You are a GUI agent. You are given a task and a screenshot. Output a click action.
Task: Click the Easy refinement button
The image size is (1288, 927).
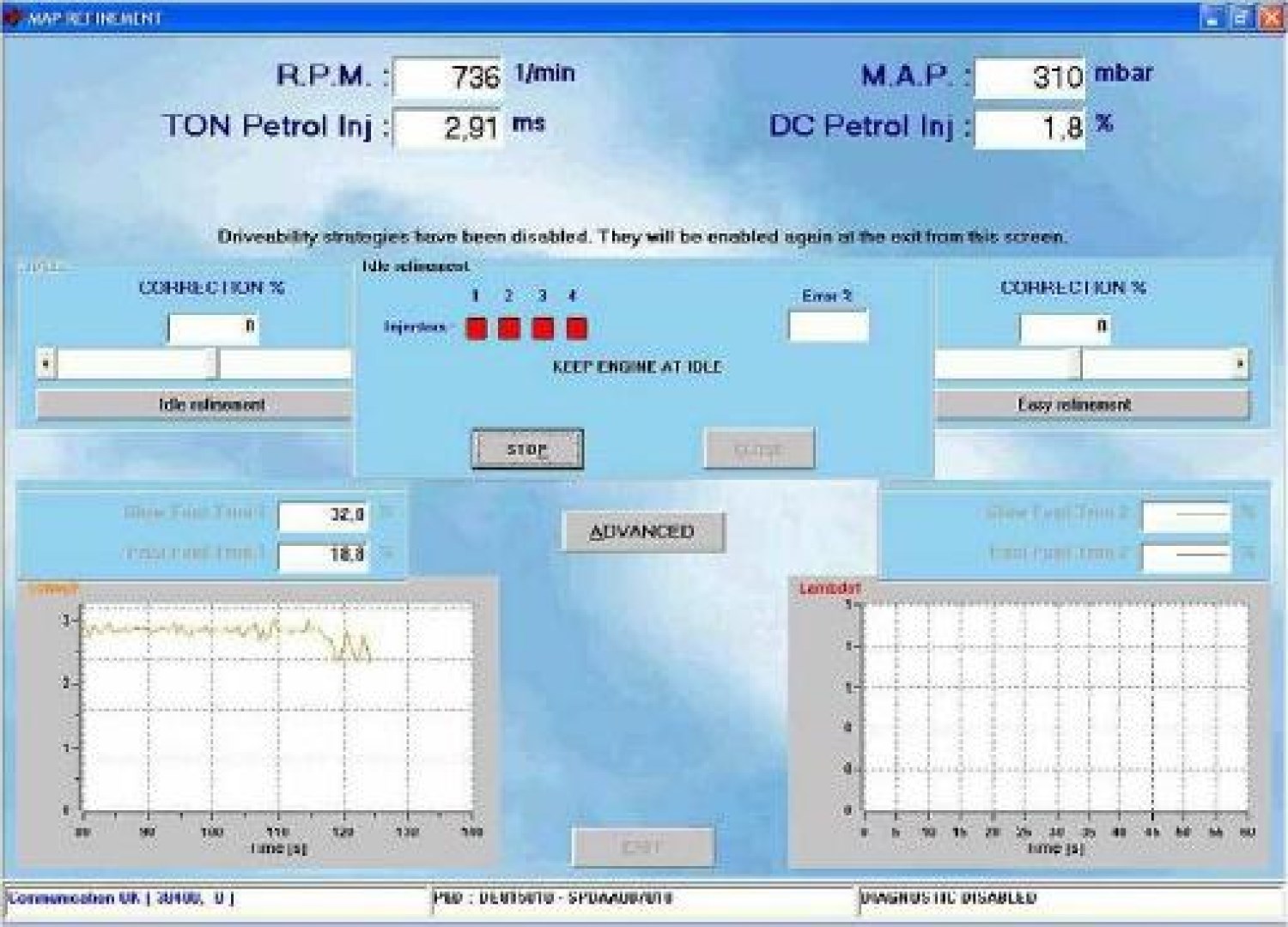(x=1092, y=404)
